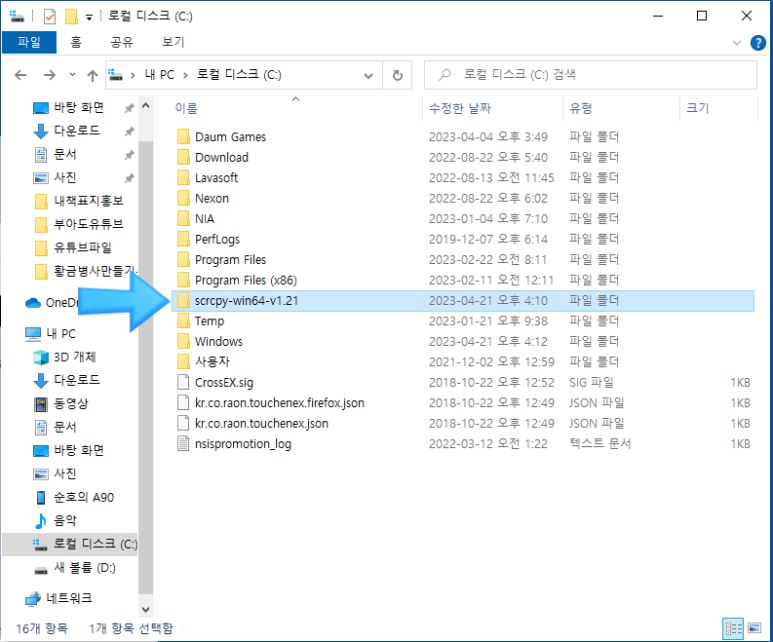
Task: Sort by 이름 column header
Action: click(x=186, y=108)
